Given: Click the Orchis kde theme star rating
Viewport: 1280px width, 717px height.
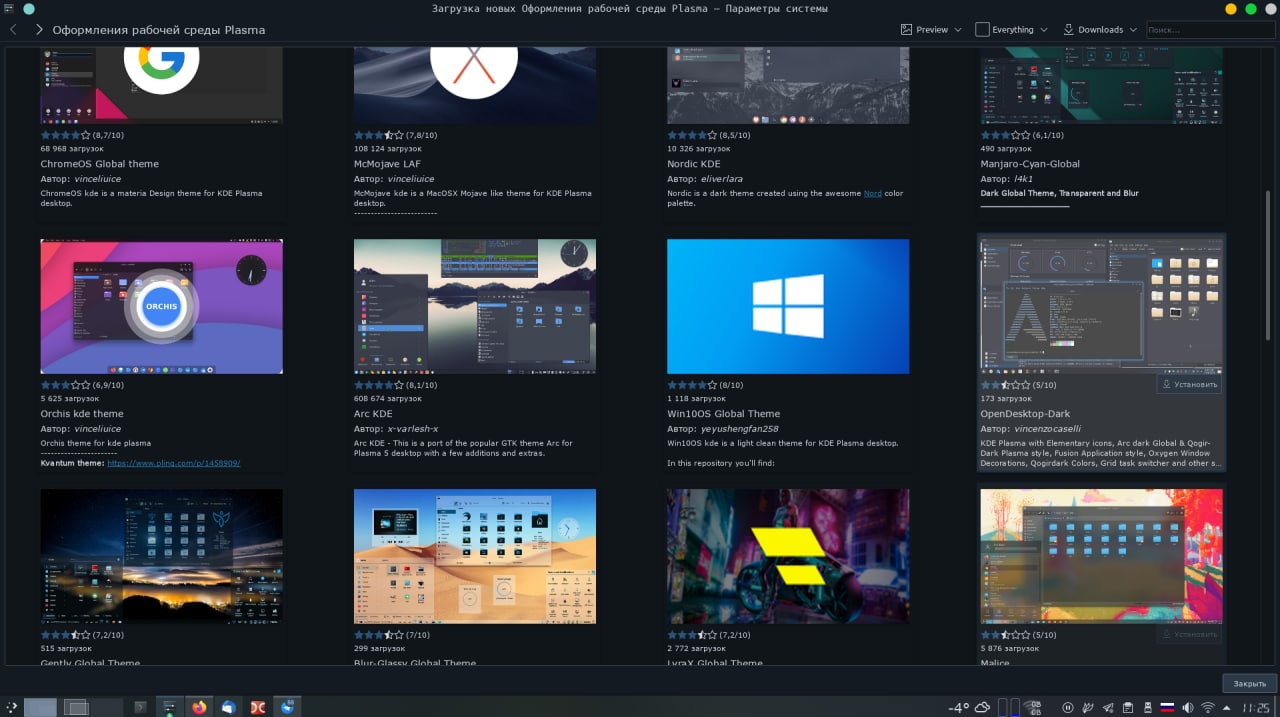Looking at the screenshot, I should [x=65, y=384].
